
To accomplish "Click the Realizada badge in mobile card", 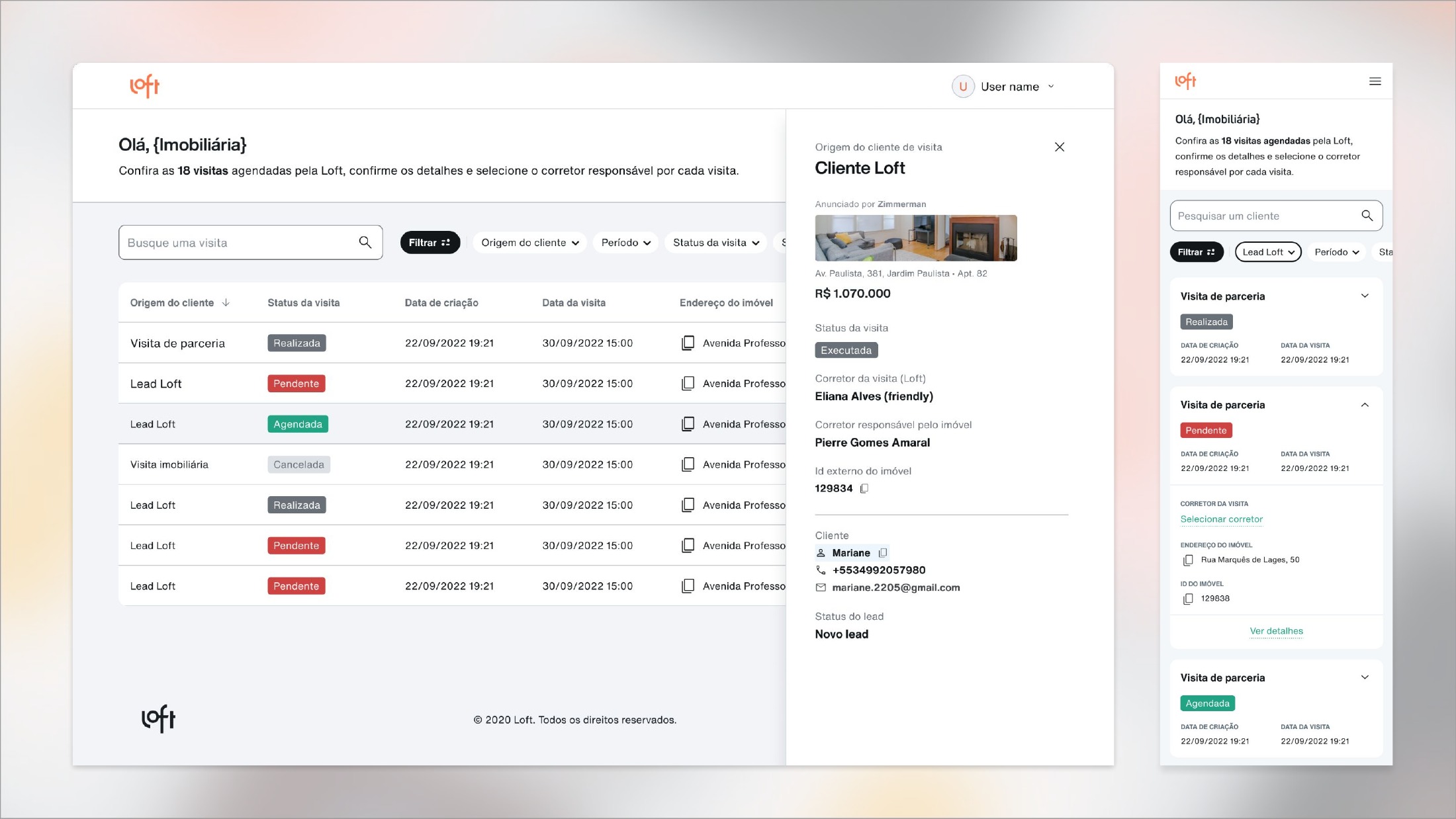I will point(1206,322).
